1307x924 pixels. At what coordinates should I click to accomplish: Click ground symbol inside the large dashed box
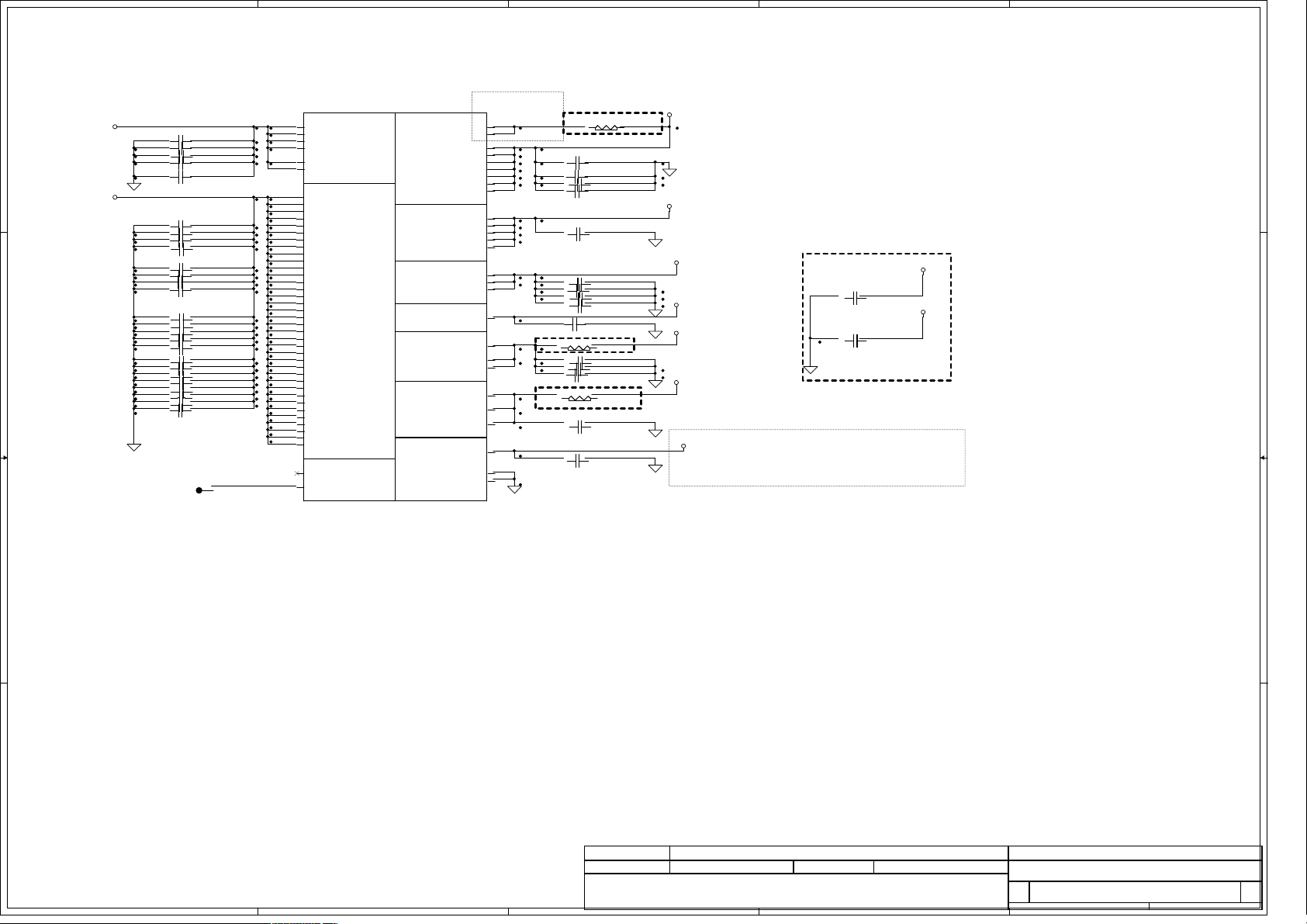pos(810,370)
